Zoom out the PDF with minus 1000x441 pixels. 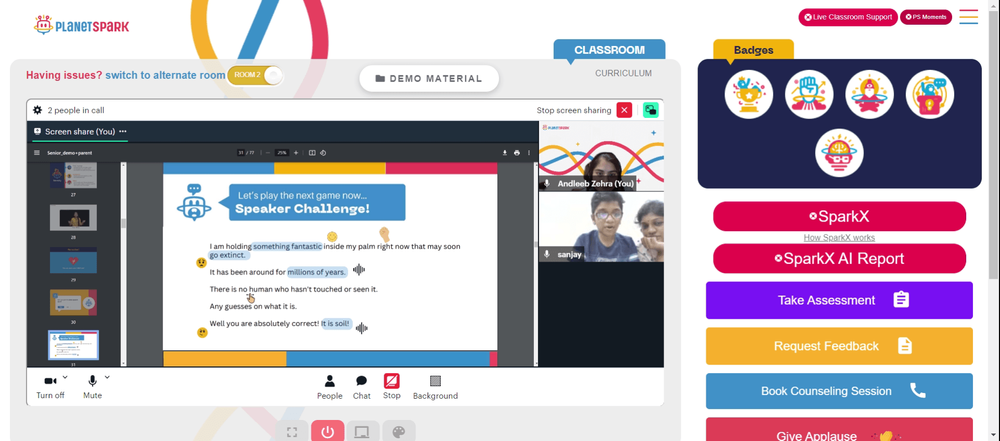pyautogui.click(x=267, y=153)
